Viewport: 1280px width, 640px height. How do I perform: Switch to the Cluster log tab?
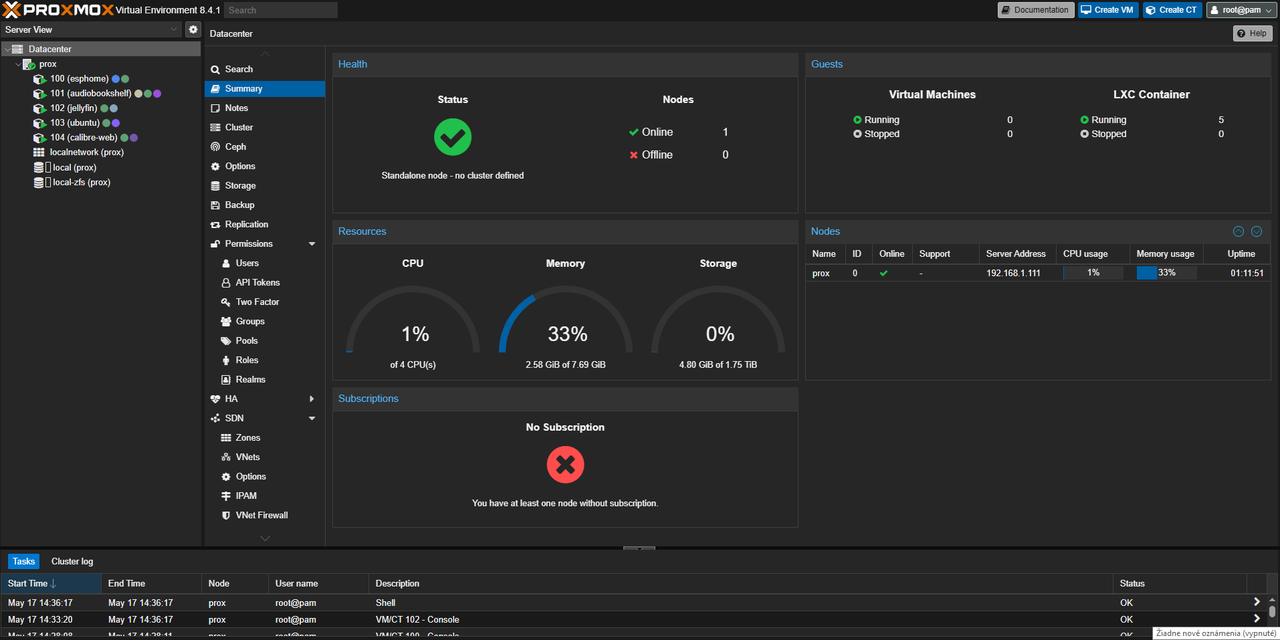pyautogui.click(x=72, y=562)
